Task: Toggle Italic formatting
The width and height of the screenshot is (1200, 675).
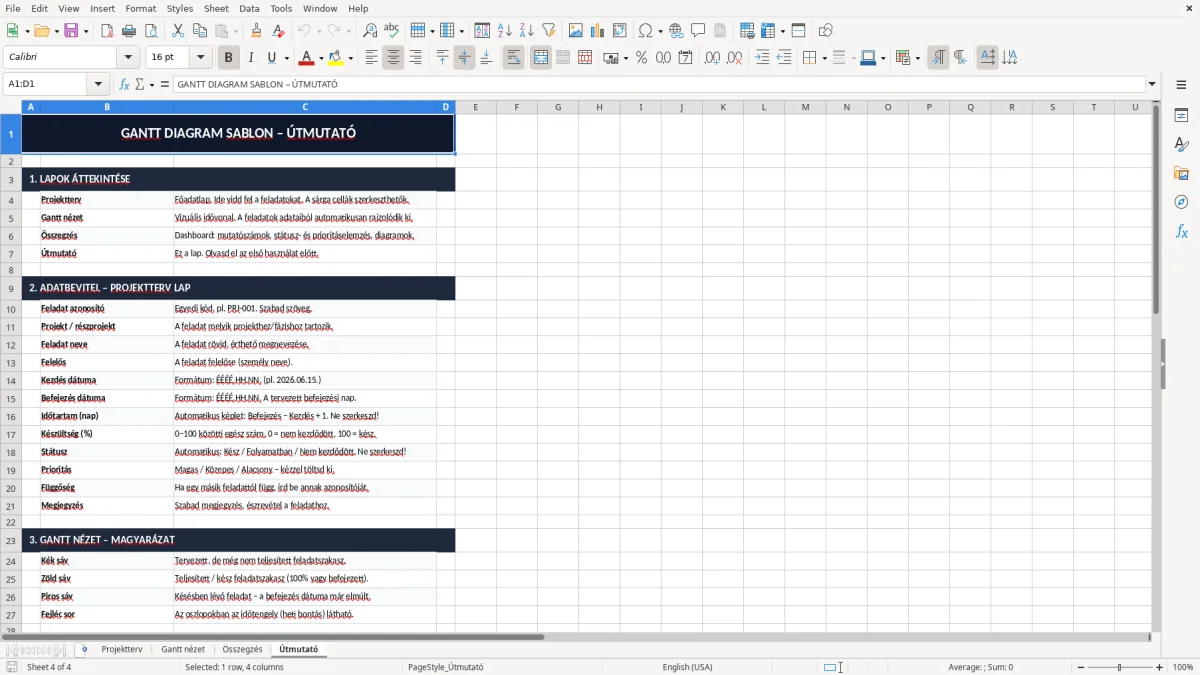Action: point(250,58)
